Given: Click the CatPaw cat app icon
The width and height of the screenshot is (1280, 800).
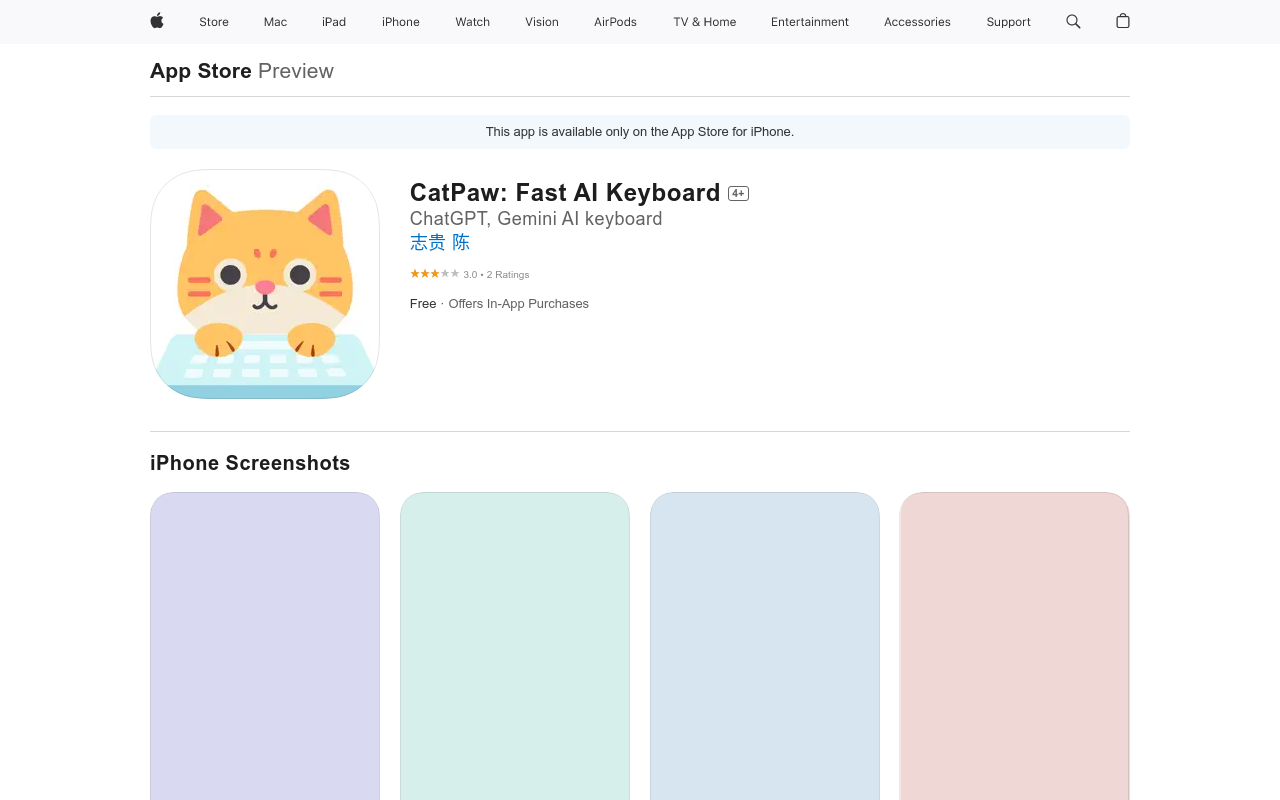Looking at the screenshot, I should coord(265,284).
